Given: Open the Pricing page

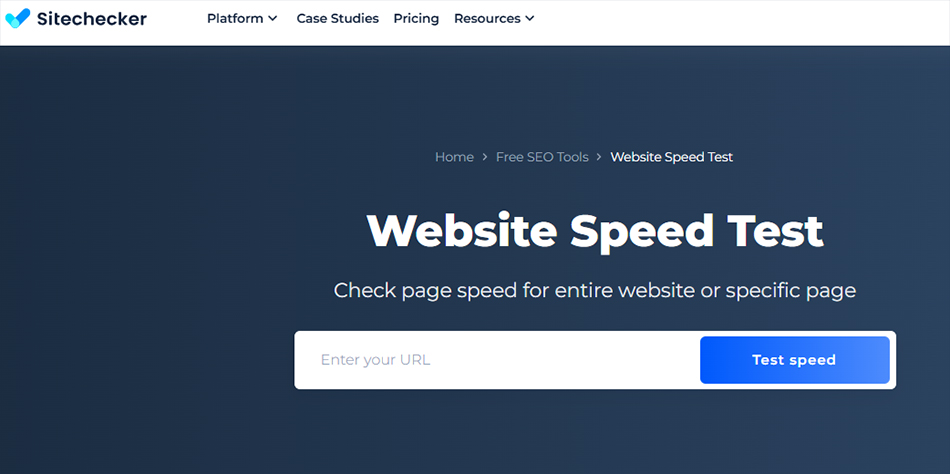Looking at the screenshot, I should coord(416,19).
